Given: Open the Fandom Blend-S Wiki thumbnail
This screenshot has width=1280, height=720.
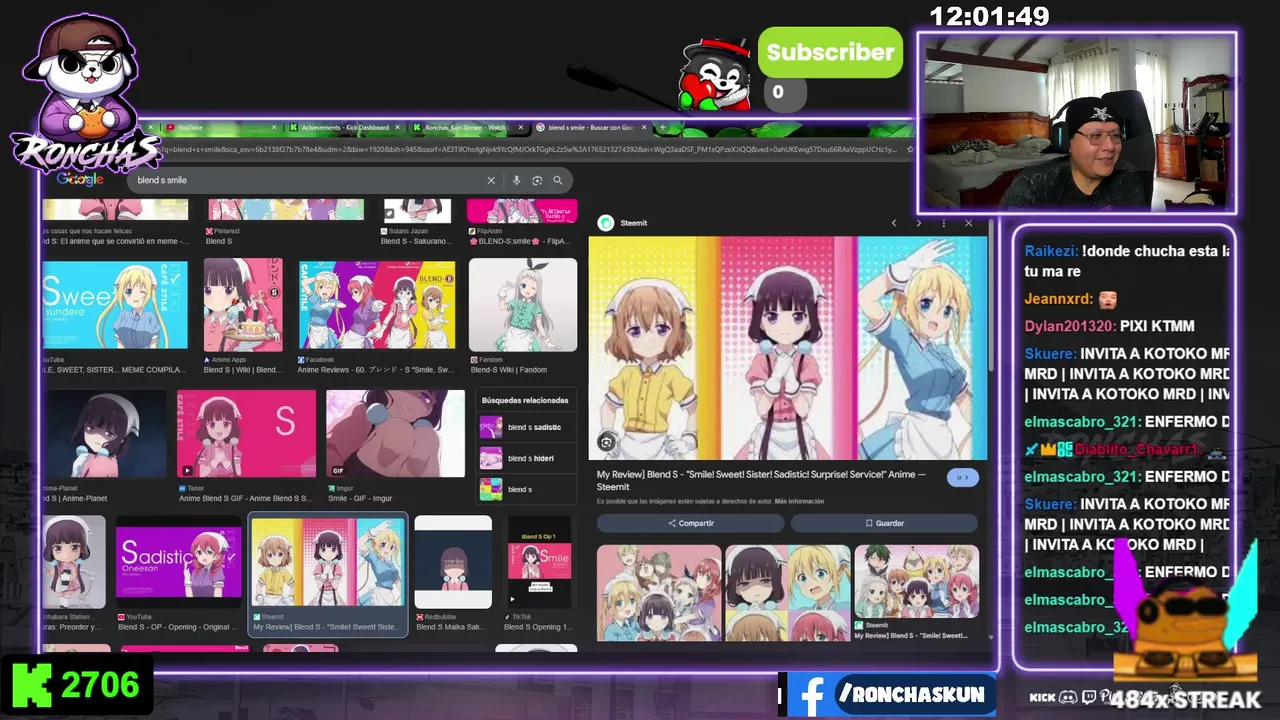Looking at the screenshot, I should point(523,304).
